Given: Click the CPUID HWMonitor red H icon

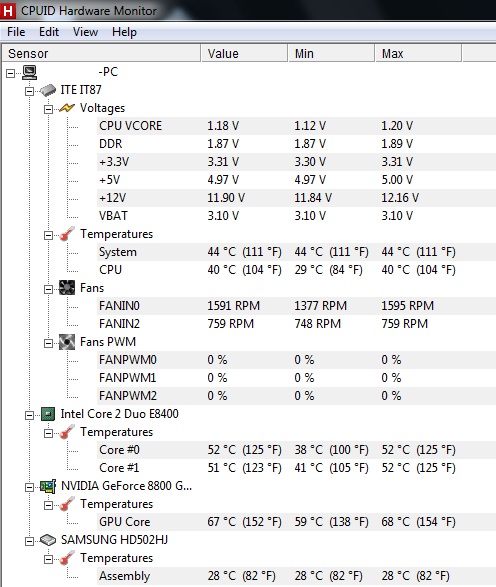Looking at the screenshot, I should 7,10.
